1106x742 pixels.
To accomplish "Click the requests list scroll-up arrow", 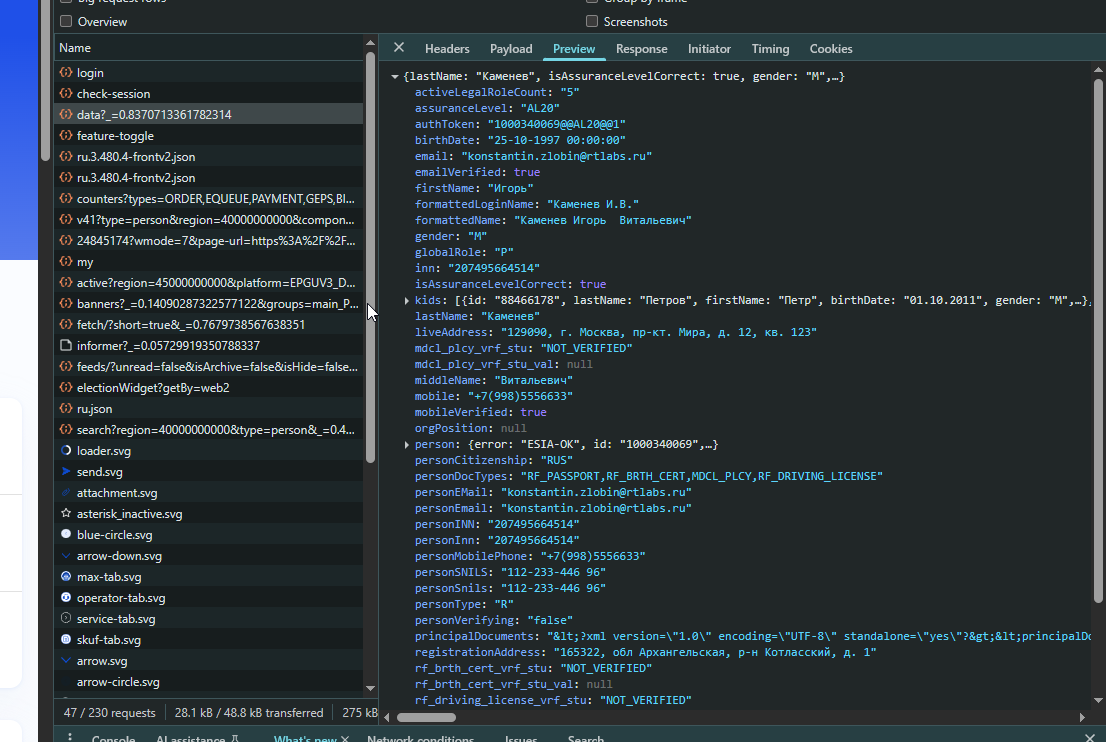I will point(370,43).
